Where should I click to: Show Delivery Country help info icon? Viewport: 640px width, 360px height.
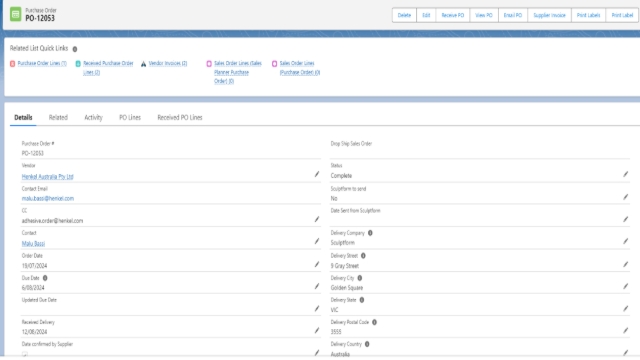click(x=367, y=344)
